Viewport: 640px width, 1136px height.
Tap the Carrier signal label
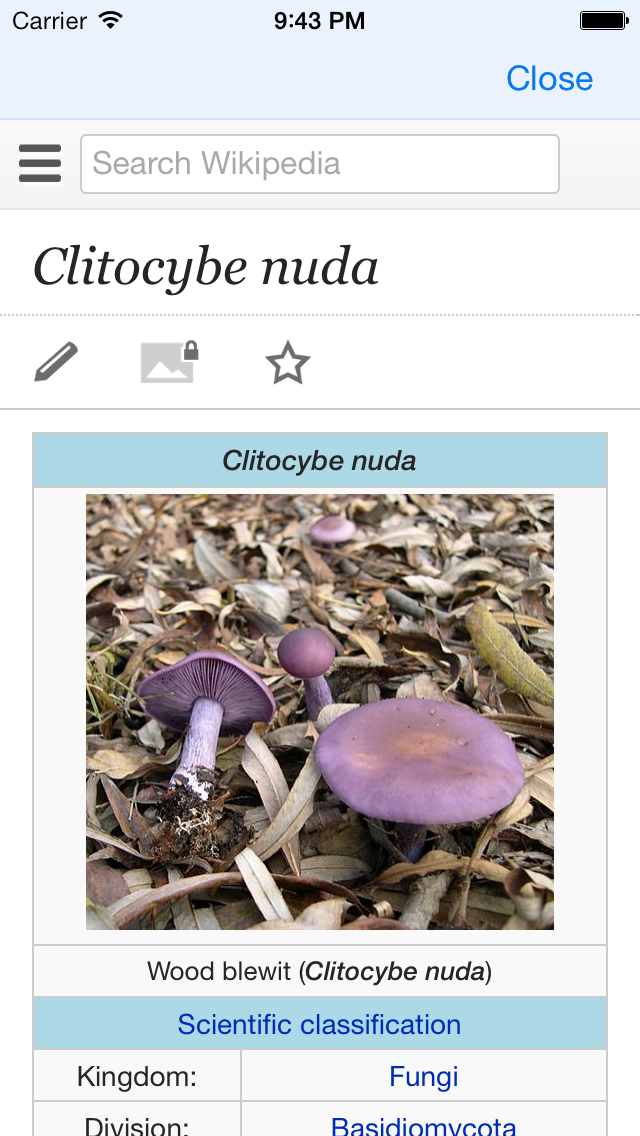coord(49,20)
